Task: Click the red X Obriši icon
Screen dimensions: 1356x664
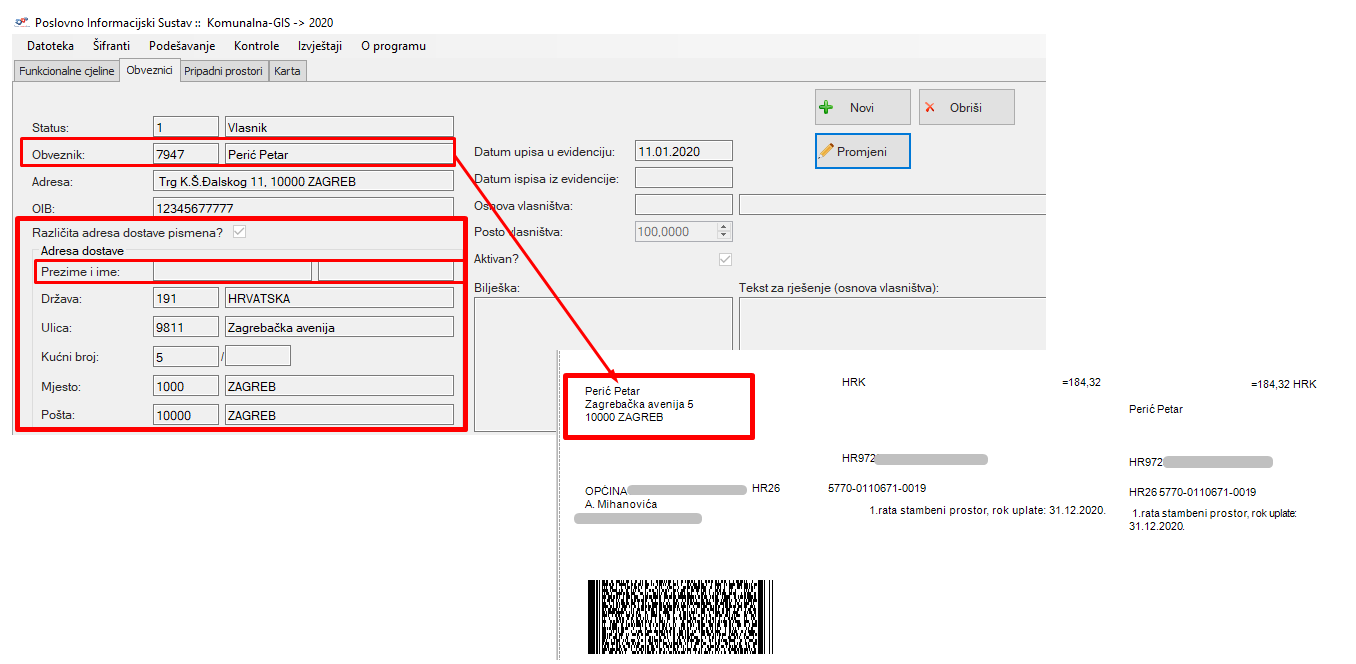Action: click(x=930, y=108)
